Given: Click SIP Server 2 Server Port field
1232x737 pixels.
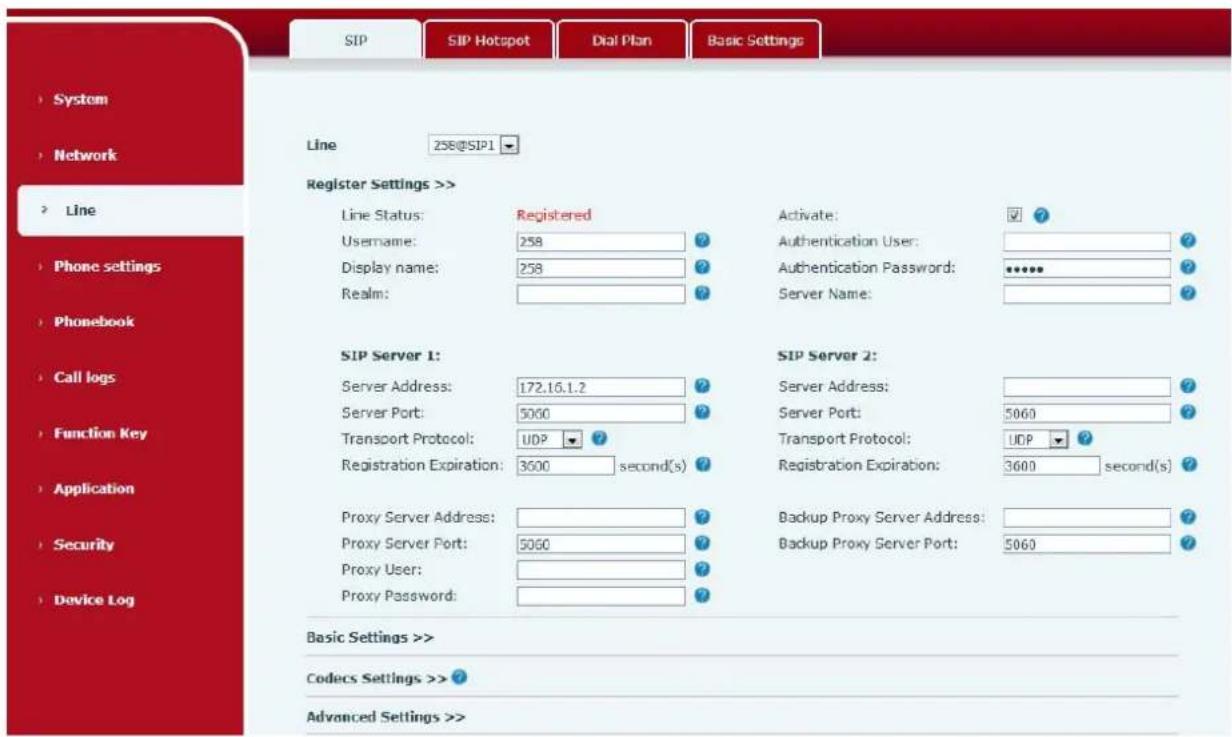Looking at the screenshot, I should (x=1087, y=413).
